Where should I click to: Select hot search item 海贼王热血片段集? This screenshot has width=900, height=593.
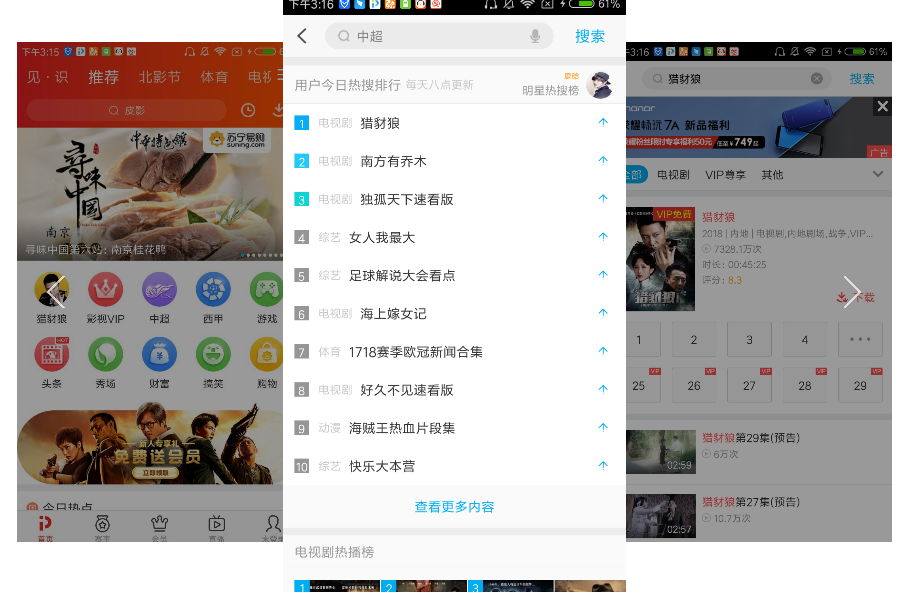pos(402,428)
